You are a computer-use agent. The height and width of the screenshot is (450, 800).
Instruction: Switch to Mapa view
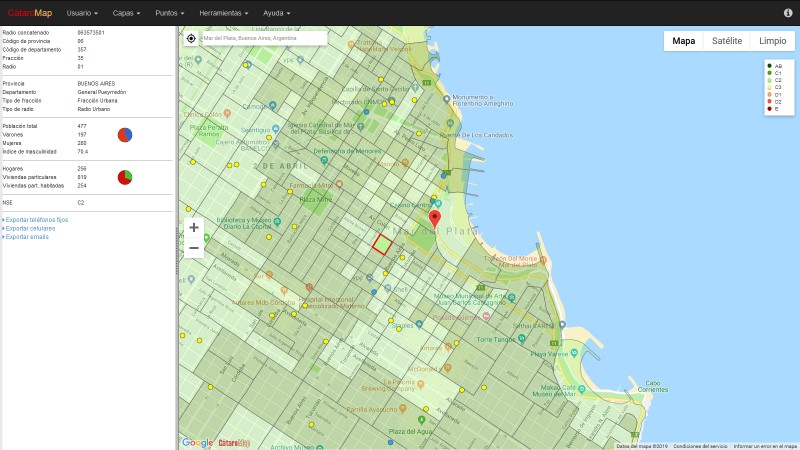point(684,41)
